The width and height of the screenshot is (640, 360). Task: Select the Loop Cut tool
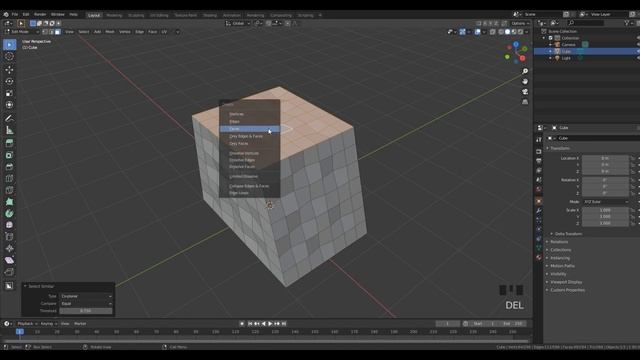pos(9,178)
